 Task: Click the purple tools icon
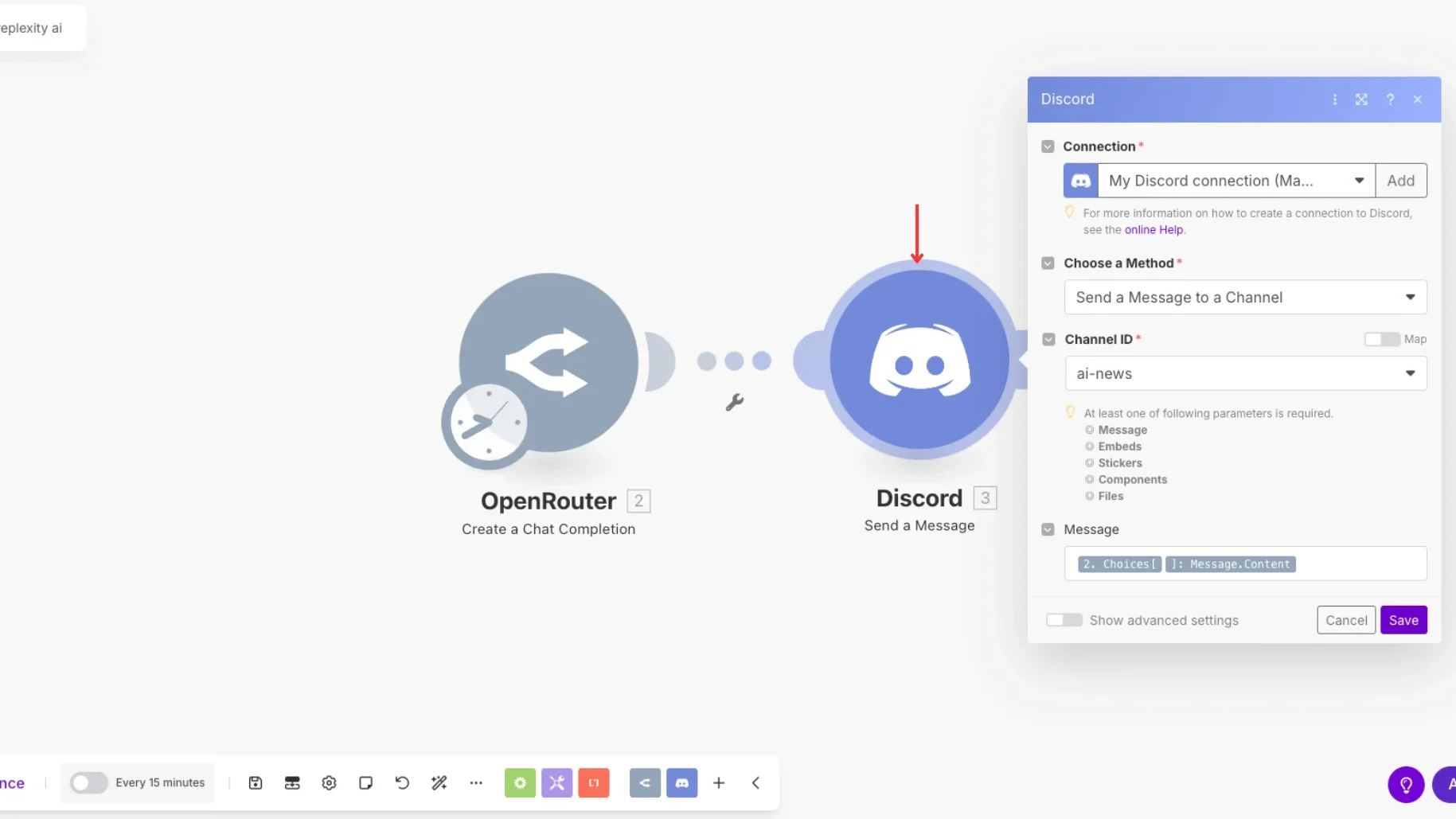(x=556, y=783)
